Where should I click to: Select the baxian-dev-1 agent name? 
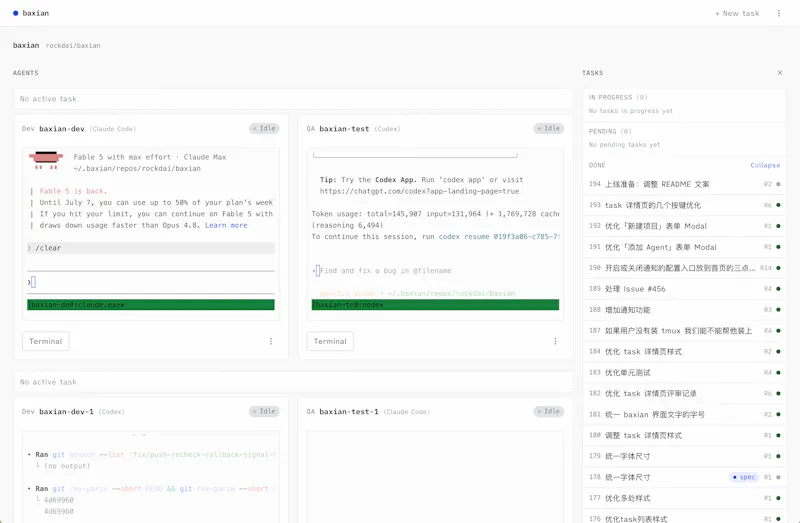click(66, 412)
